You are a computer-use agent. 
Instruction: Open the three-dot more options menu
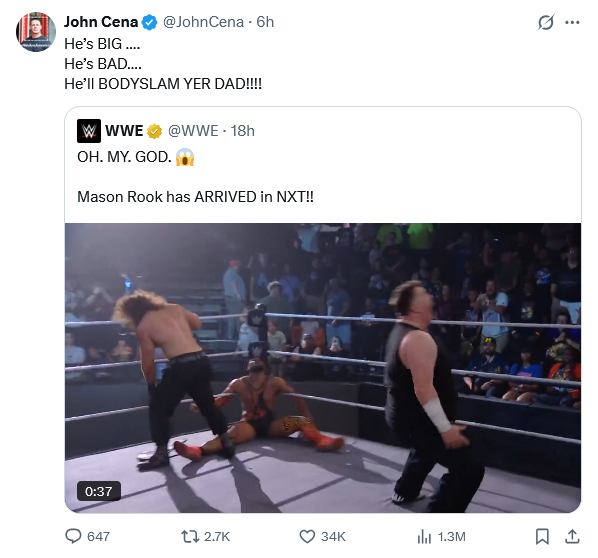click(x=572, y=22)
